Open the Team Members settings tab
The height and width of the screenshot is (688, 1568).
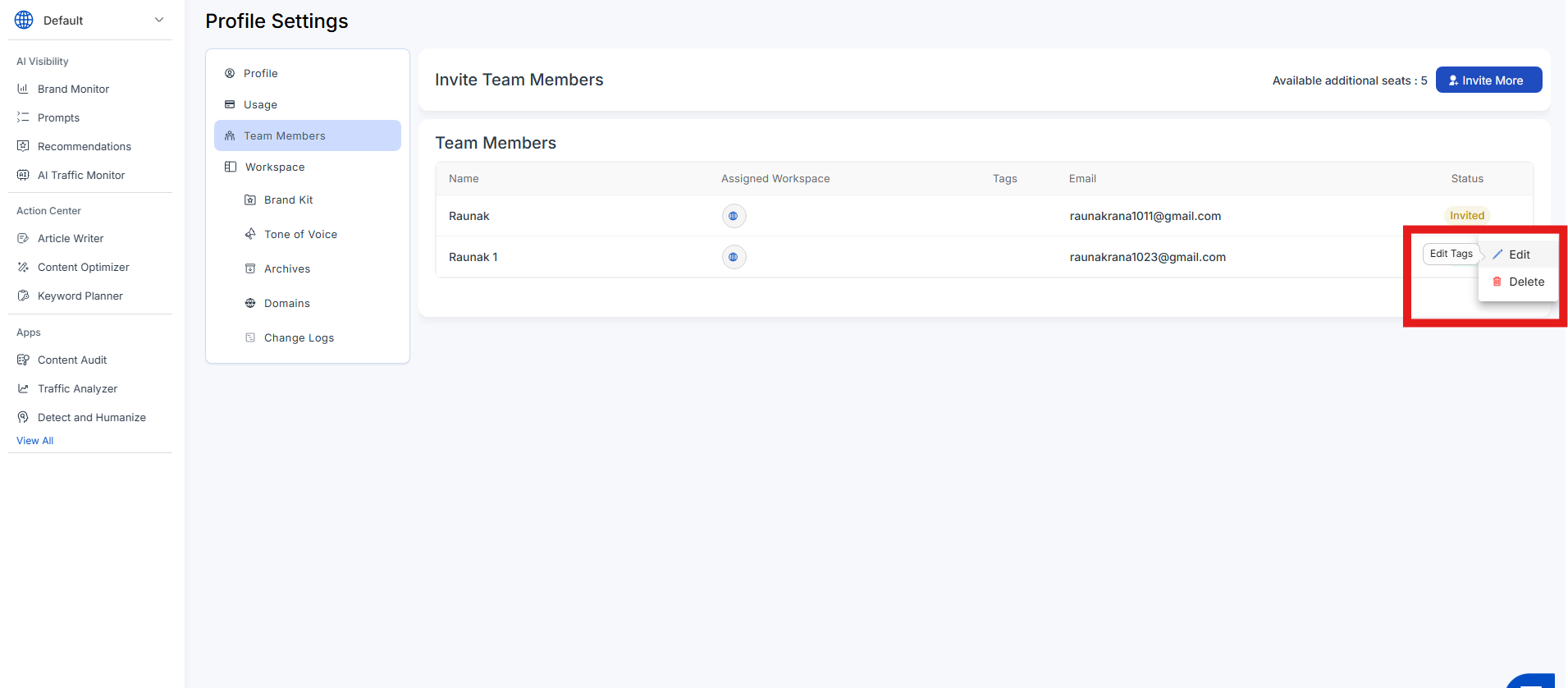pyautogui.click(x=284, y=135)
